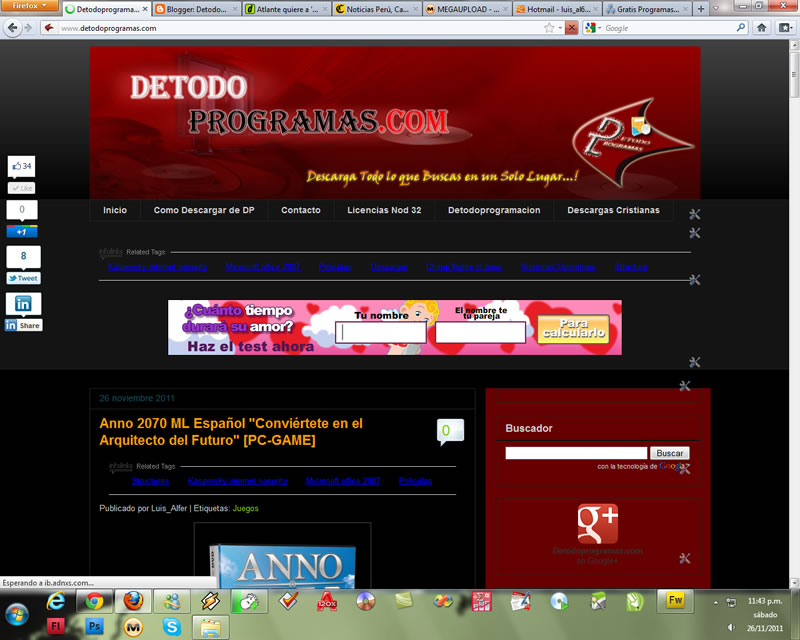
Task: Open Descargas Cristianas menu item
Action: (613, 210)
